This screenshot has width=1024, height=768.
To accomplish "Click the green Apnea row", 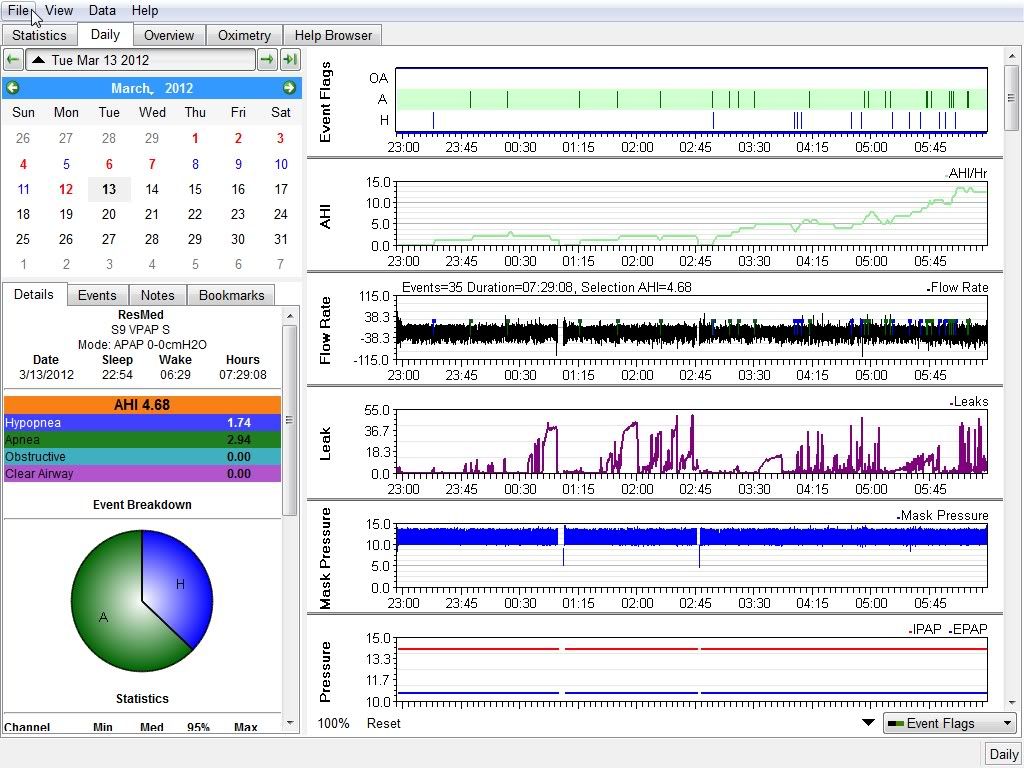I will [x=142, y=440].
